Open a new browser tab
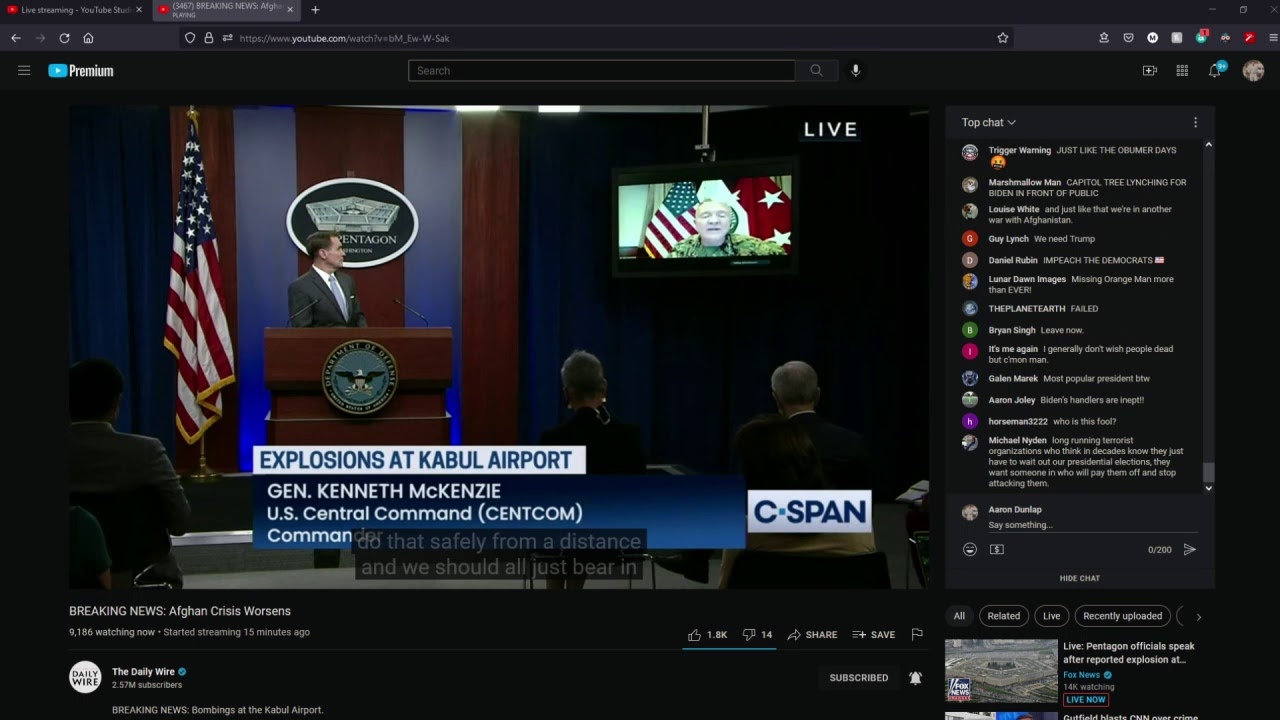Viewport: 1280px width, 720px height. coord(315,10)
